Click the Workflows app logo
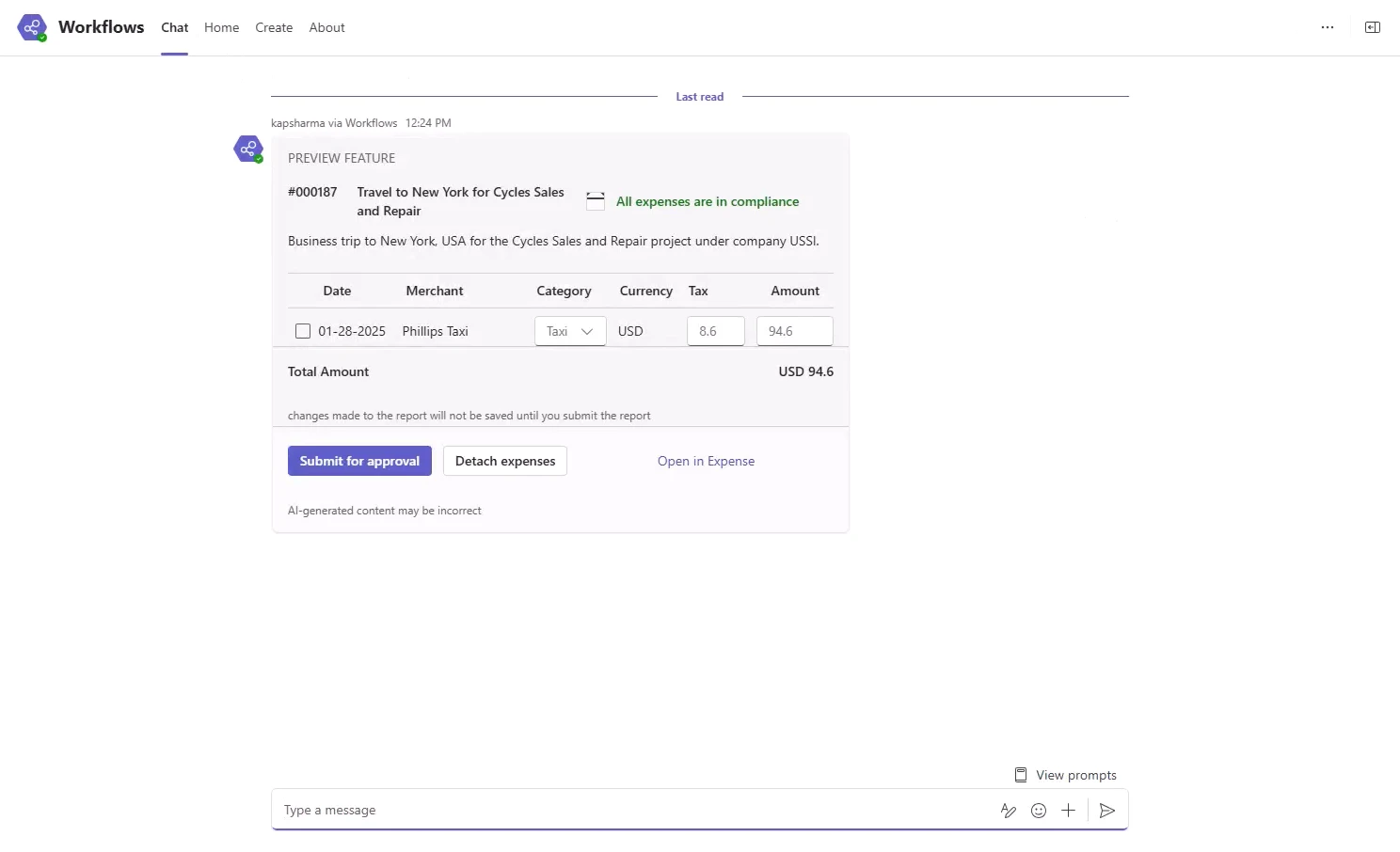 click(x=32, y=27)
